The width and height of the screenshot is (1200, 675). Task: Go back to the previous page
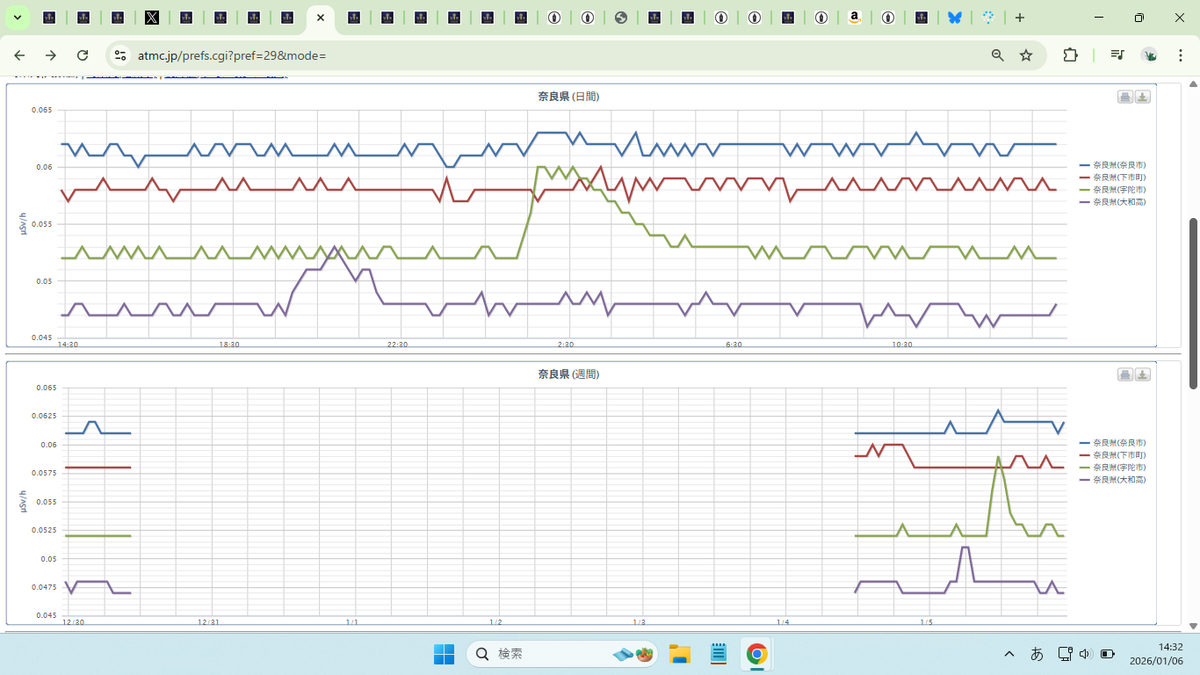pyautogui.click(x=19, y=55)
